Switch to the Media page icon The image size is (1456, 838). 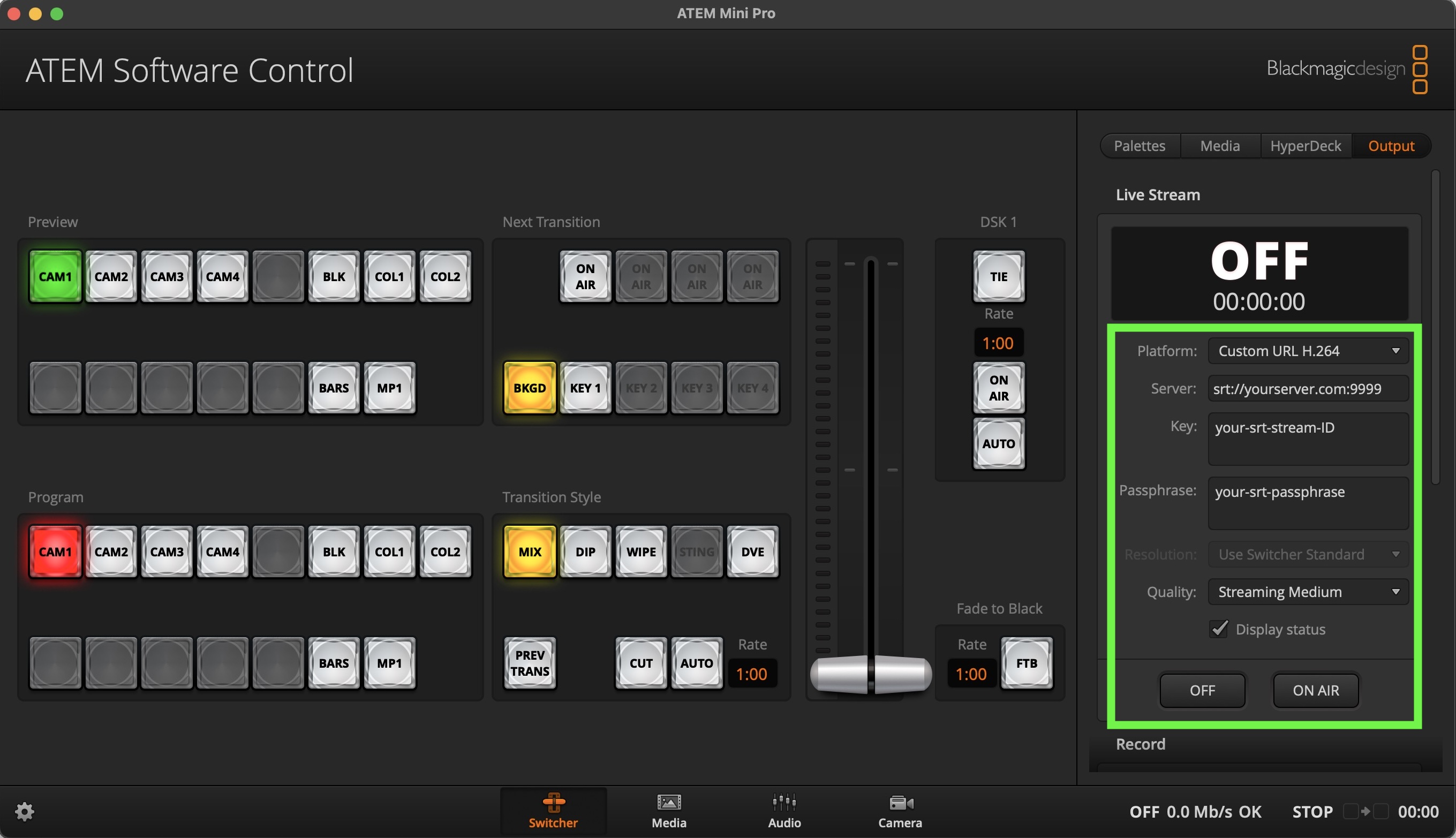pyautogui.click(x=669, y=810)
